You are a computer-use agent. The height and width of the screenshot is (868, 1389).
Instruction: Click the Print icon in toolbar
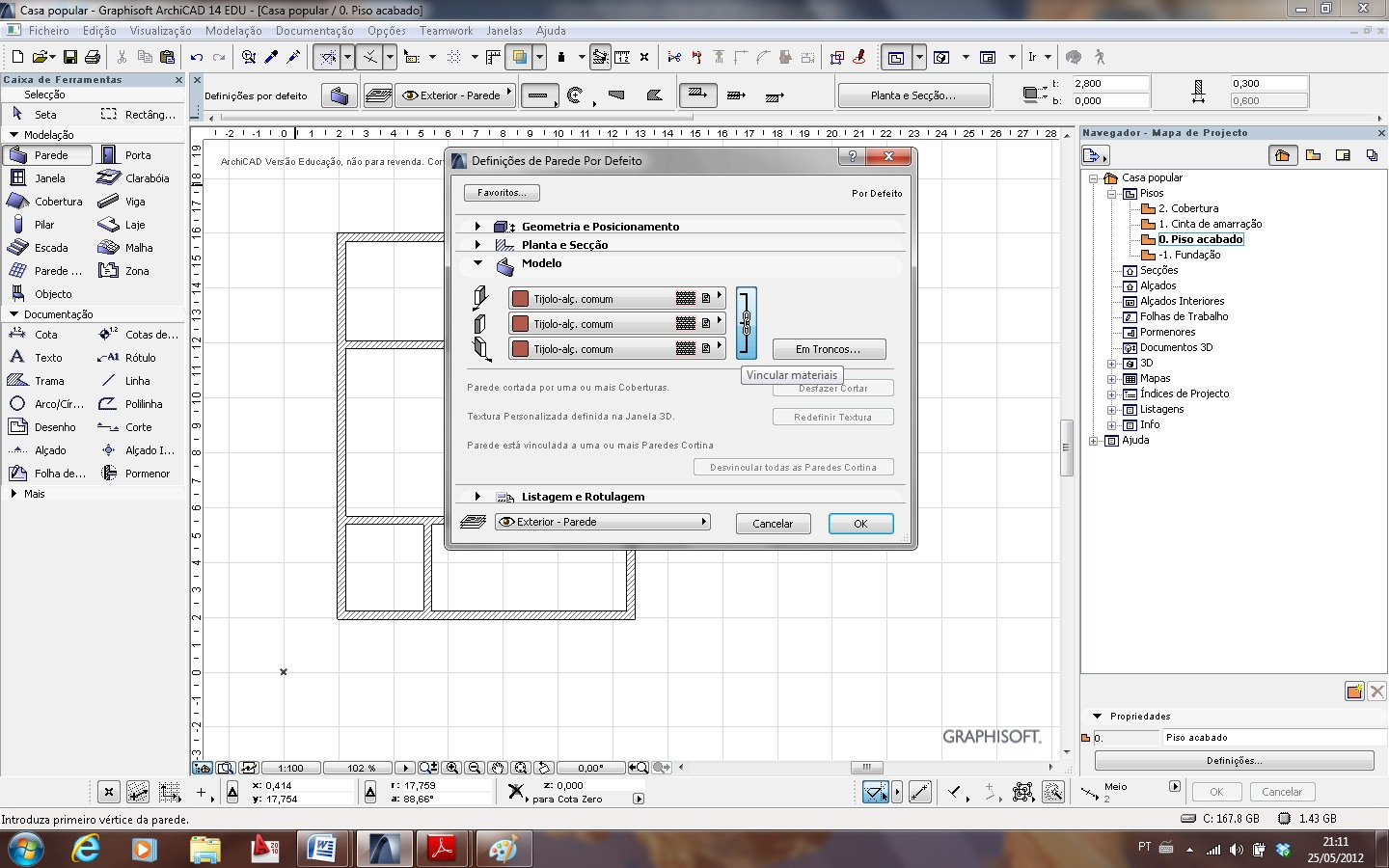coord(93,58)
